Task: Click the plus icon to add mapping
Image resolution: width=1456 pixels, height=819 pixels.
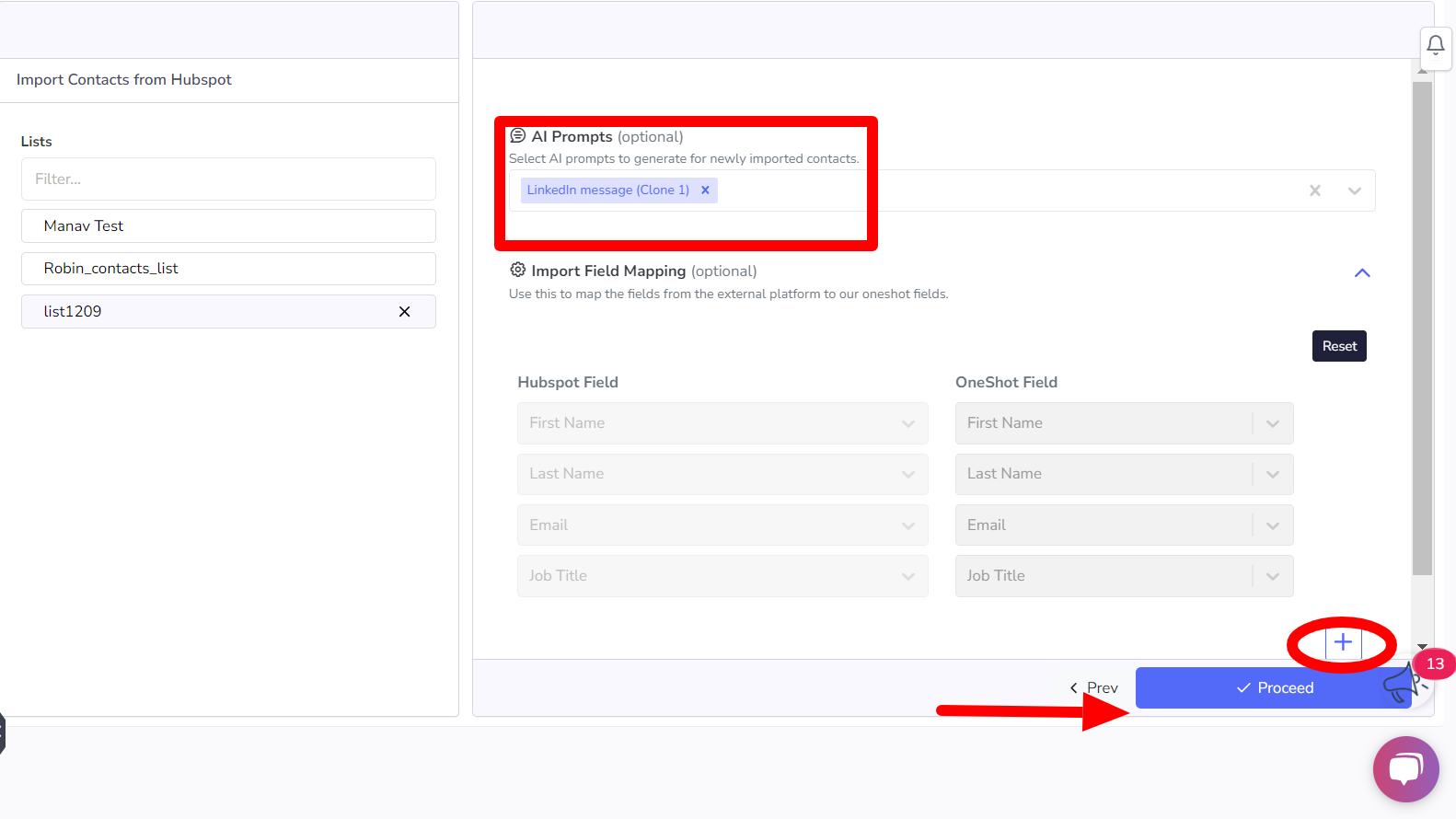Action: (1343, 642)
